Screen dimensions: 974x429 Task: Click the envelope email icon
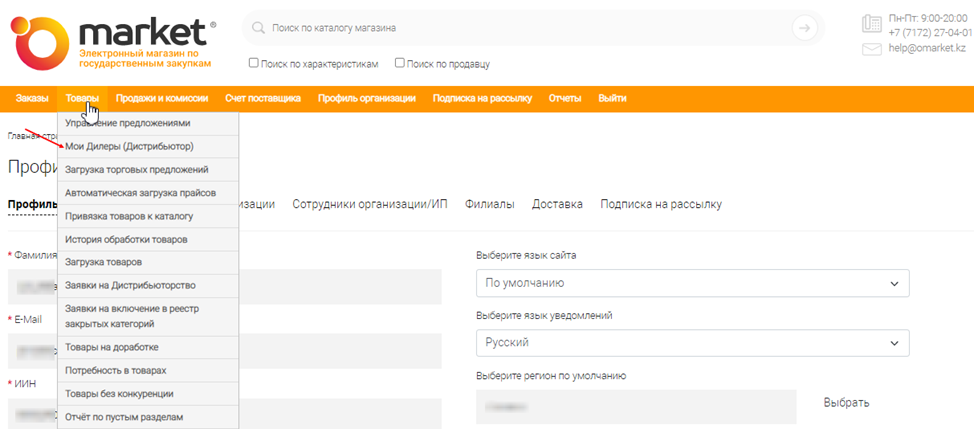(870, 49)
